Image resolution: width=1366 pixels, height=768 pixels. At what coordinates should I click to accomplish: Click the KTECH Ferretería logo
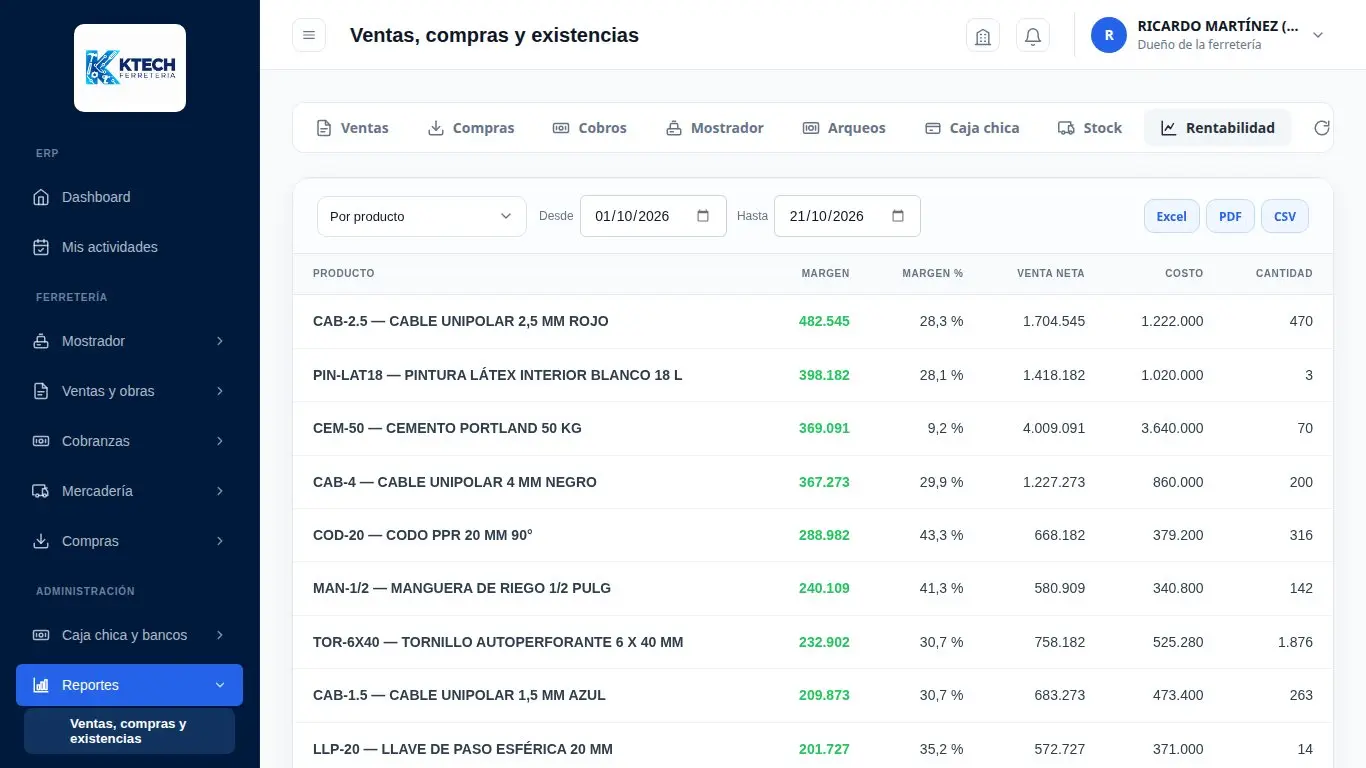[x=130, y=68]
